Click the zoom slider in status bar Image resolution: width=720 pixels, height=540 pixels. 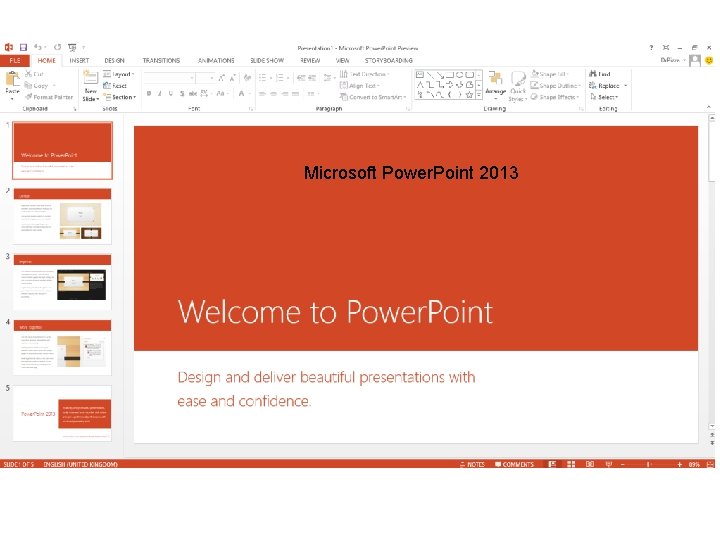click(649, 464)
